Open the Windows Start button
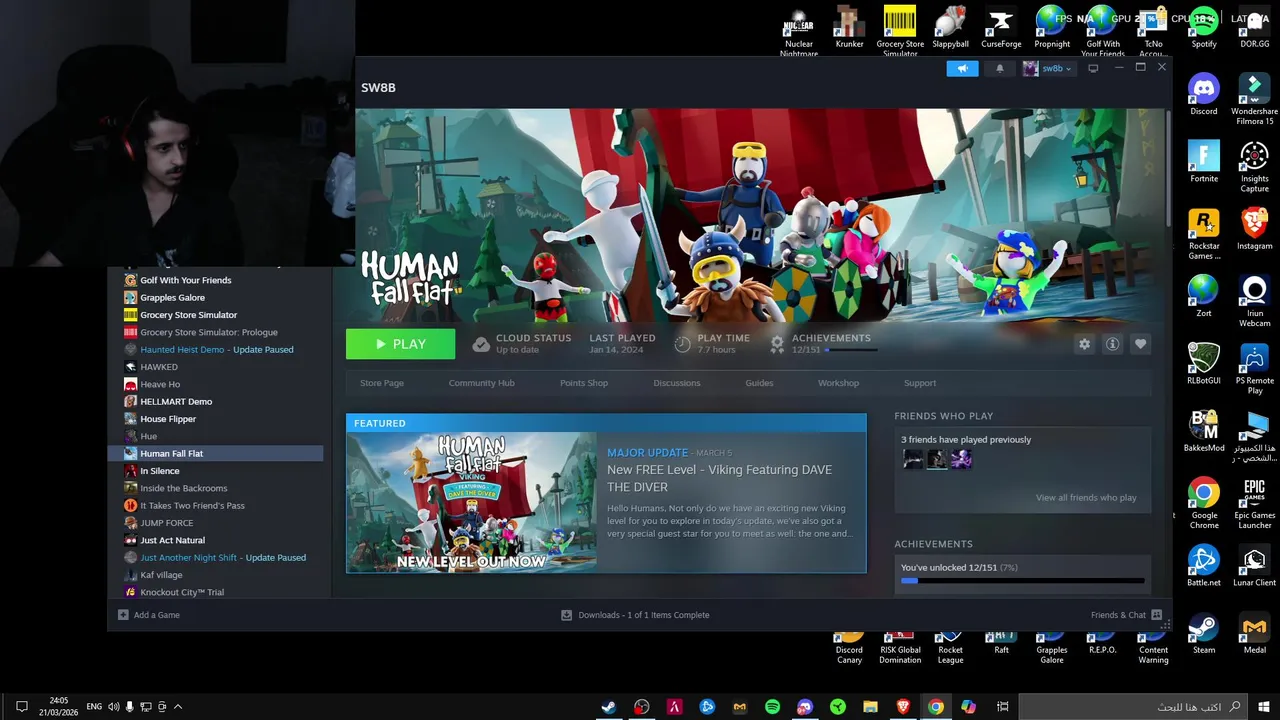The image size is (1280, 720). click(1265, 707)
